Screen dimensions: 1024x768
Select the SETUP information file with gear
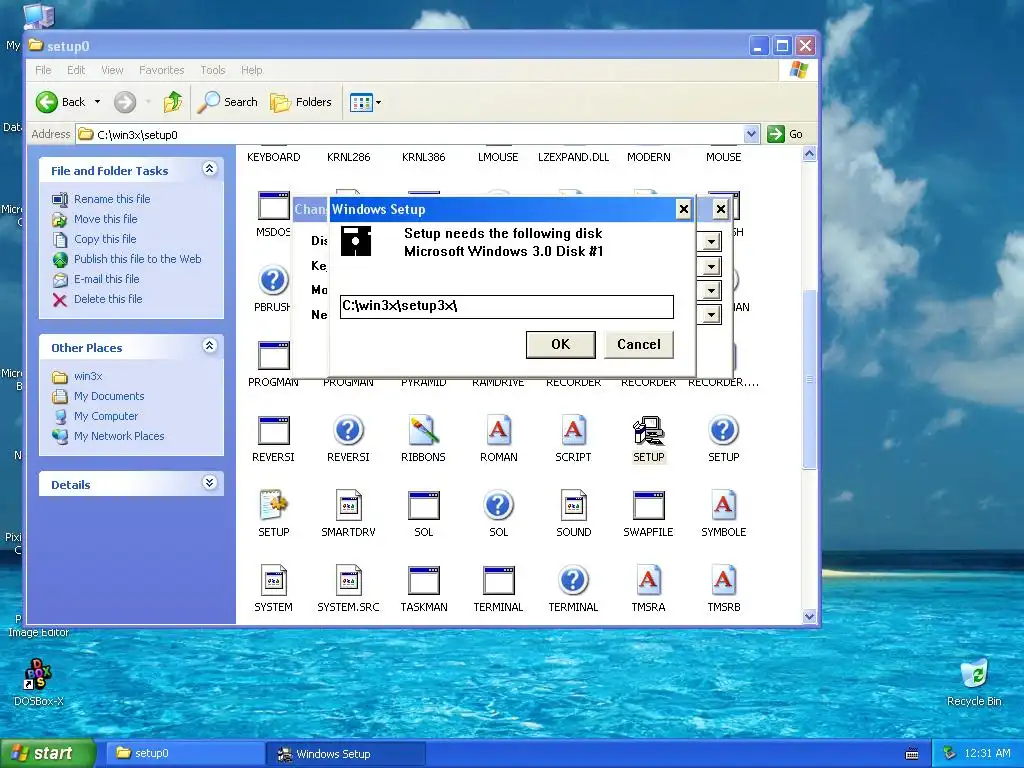(273, 506)
